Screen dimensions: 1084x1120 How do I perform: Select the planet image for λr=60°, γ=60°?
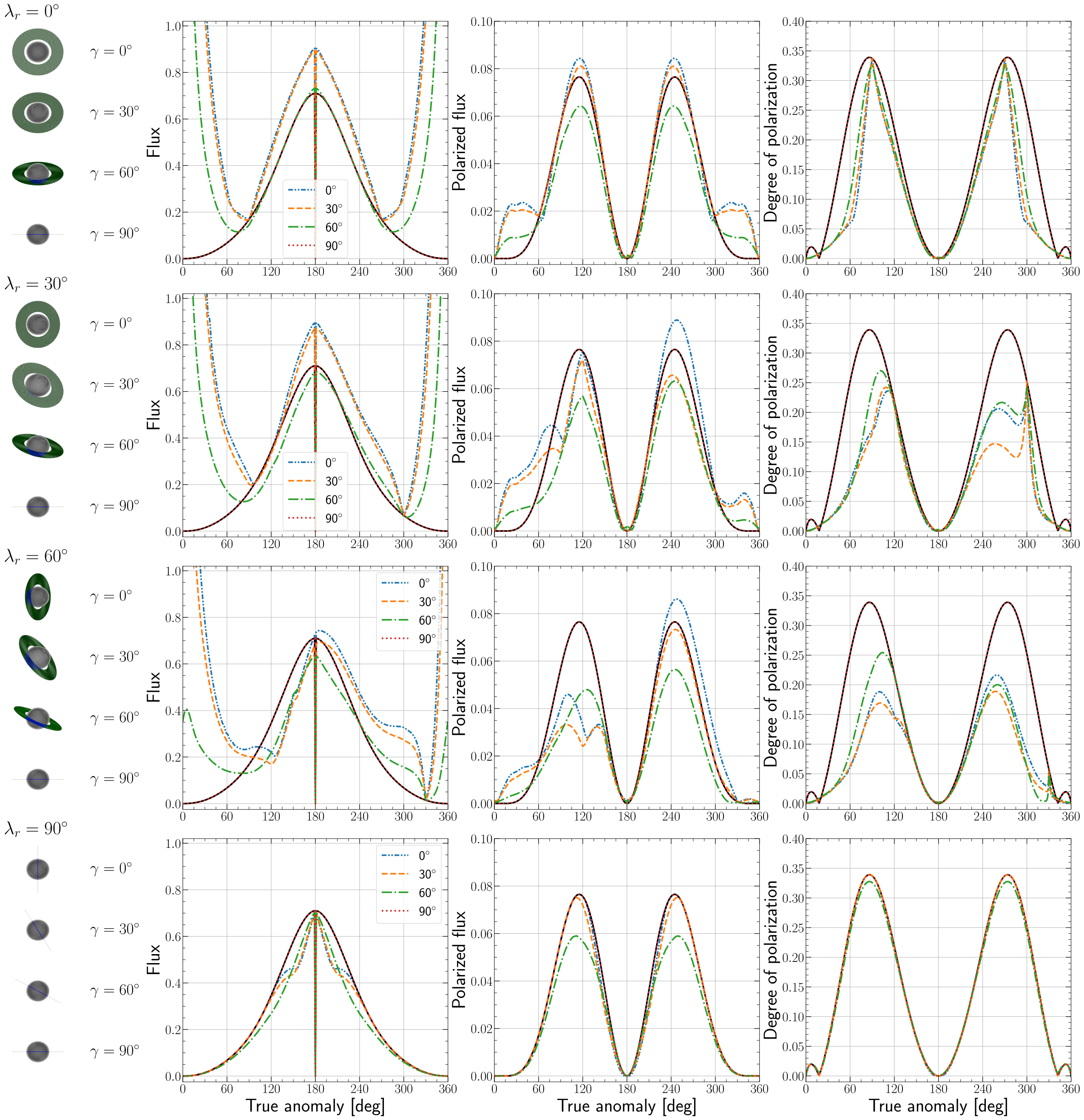click(38, 718)
